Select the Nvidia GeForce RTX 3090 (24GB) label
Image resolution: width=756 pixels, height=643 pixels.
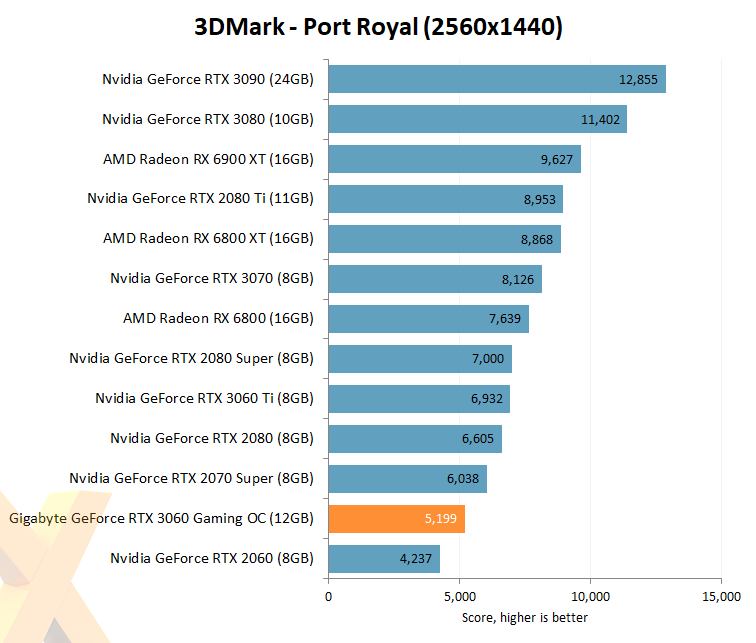click(x=208, y=79)
